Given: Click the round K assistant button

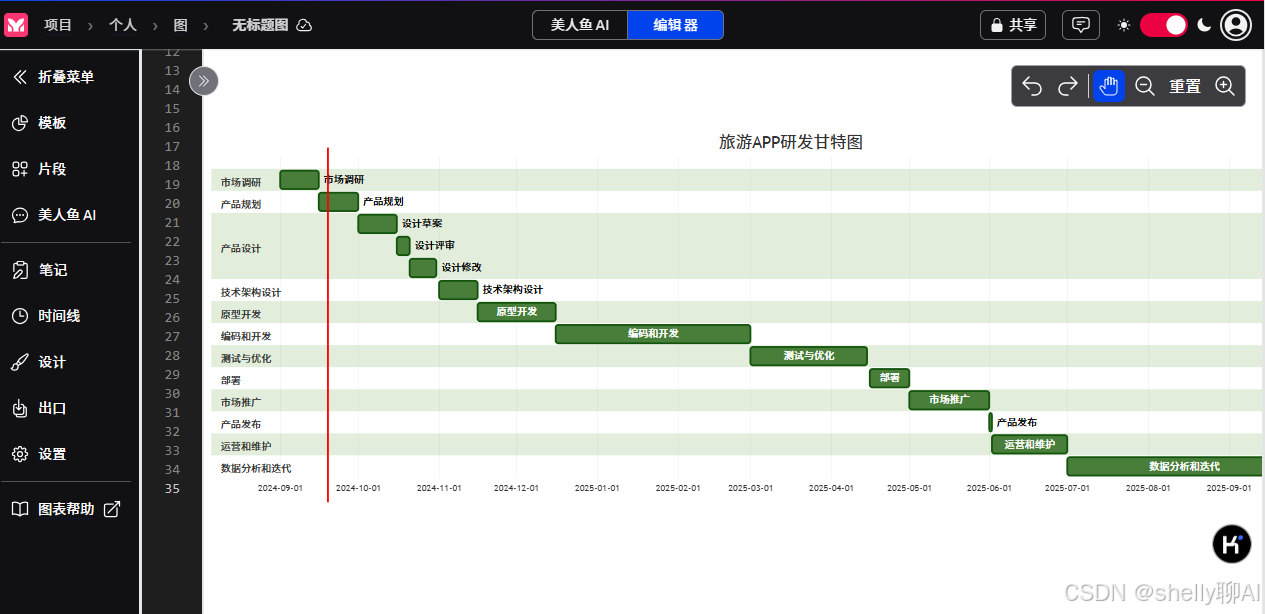Looking at the screenshot, I should [1232, 544].
